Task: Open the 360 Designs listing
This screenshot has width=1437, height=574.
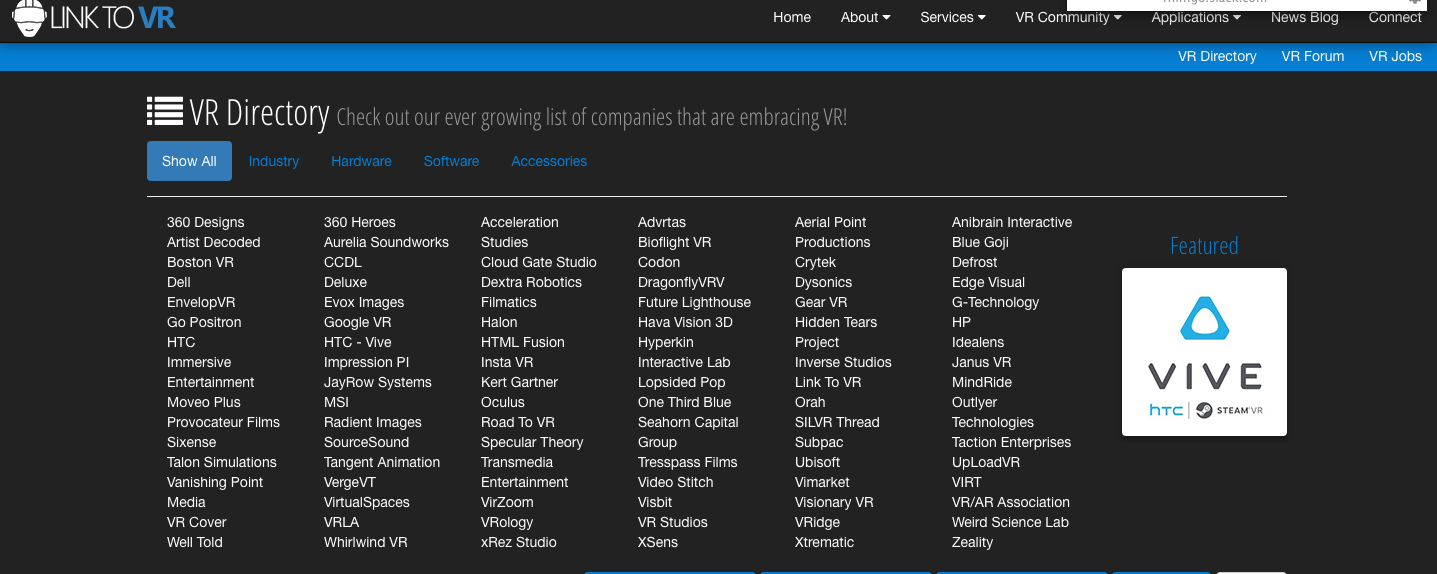Action: (x=205, y=222)
